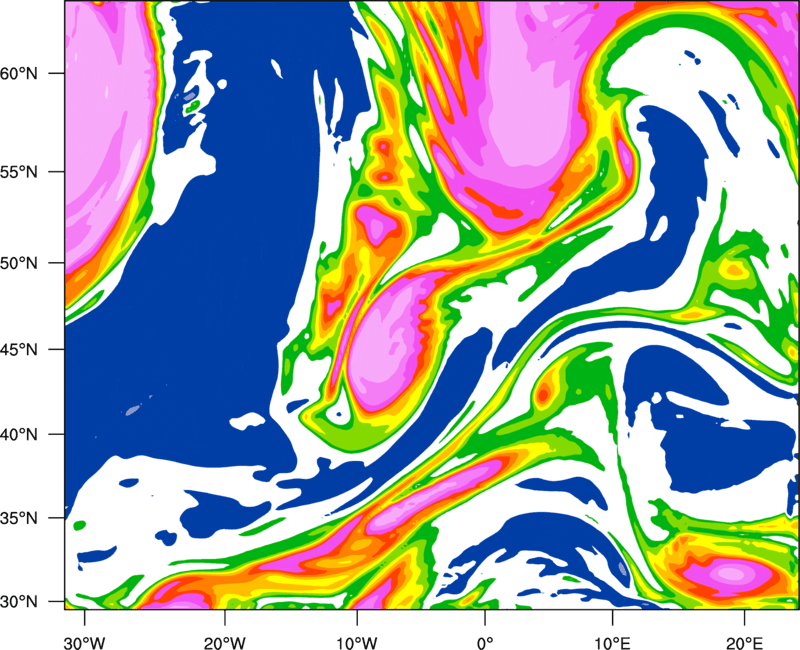Click the 20°E longitude label
Screen dimensions: 800x650
pos(744,643)
